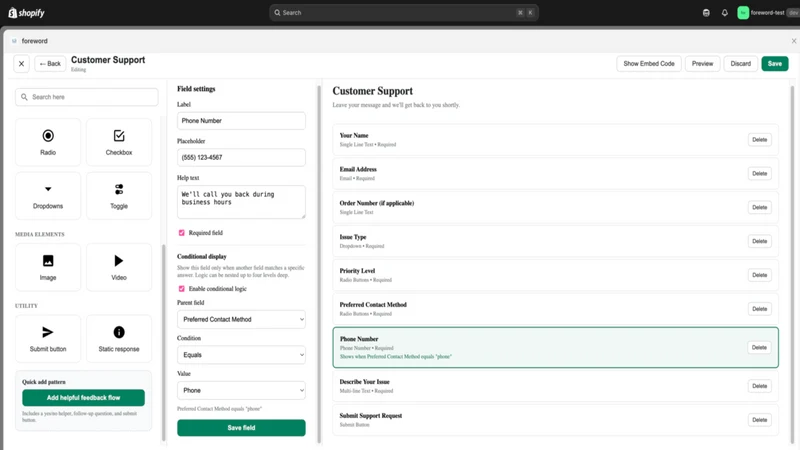Image resolution: width=800 pixels, height=450 pixels.
Task: Add a Checkbox element
Action: coord(119,142)
